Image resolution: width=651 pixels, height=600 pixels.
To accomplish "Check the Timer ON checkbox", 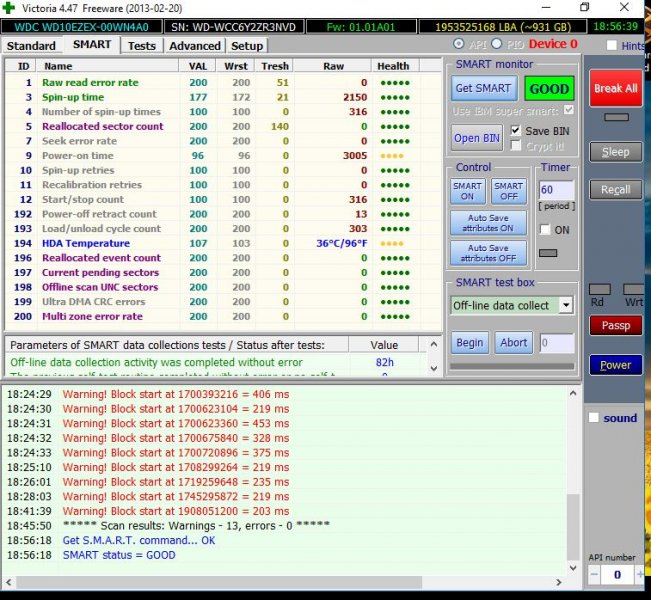I will click(x=545, y=230).
